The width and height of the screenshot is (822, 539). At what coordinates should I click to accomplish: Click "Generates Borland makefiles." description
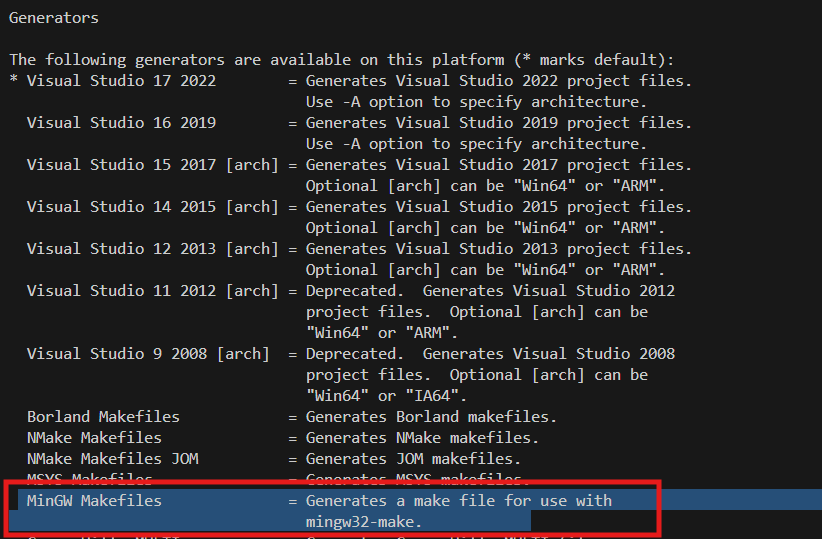pyautogui.click(x=431, y=417)
